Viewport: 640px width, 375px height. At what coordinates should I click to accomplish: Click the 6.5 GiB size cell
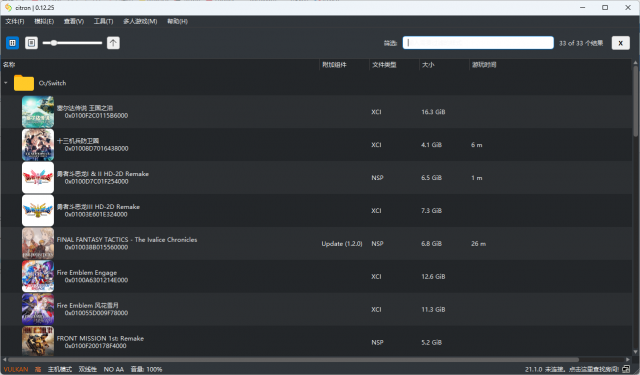pyautogui.click(x=431, y=178)
